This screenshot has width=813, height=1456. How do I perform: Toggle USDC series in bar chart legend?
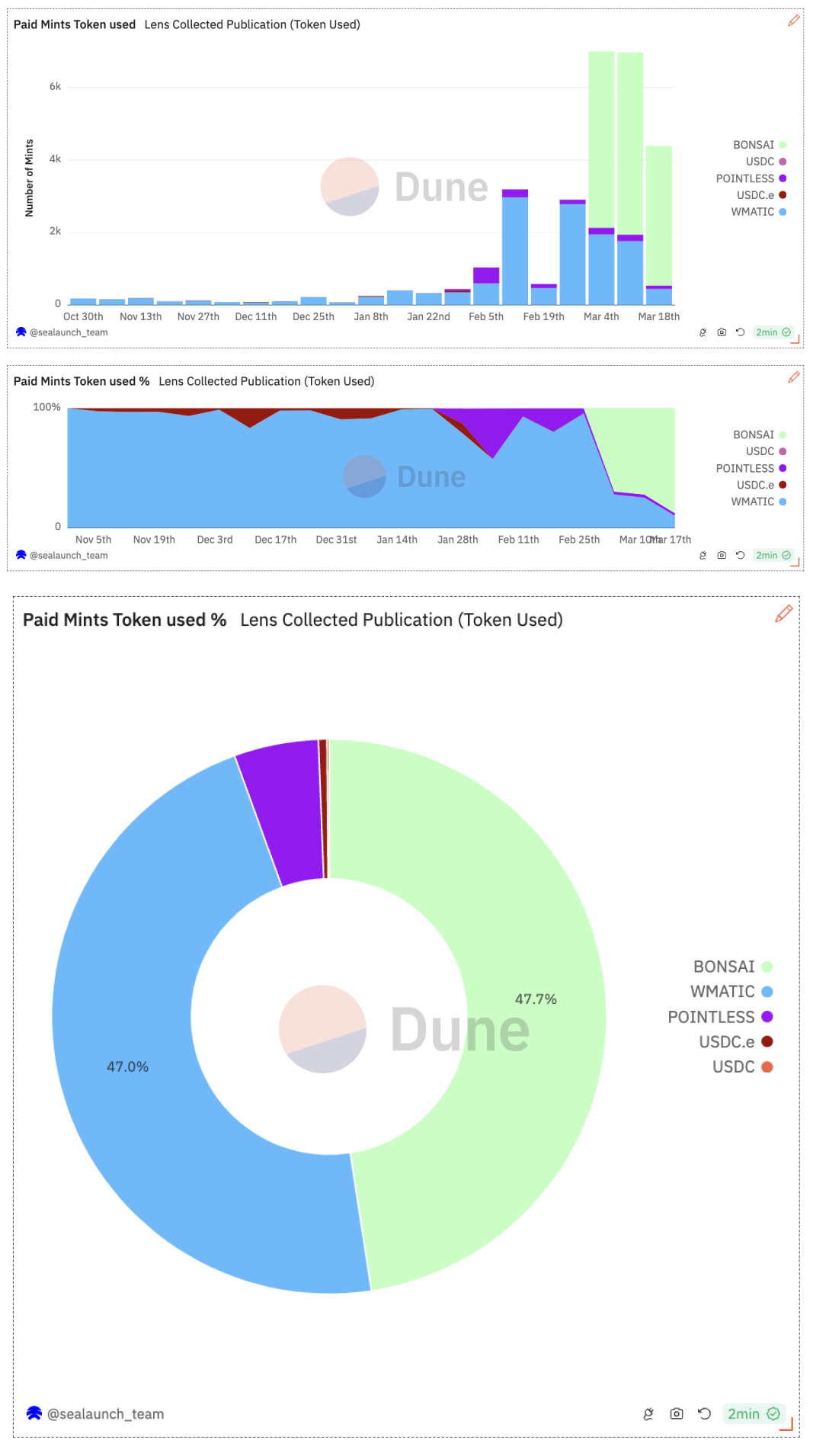[766, 162]
